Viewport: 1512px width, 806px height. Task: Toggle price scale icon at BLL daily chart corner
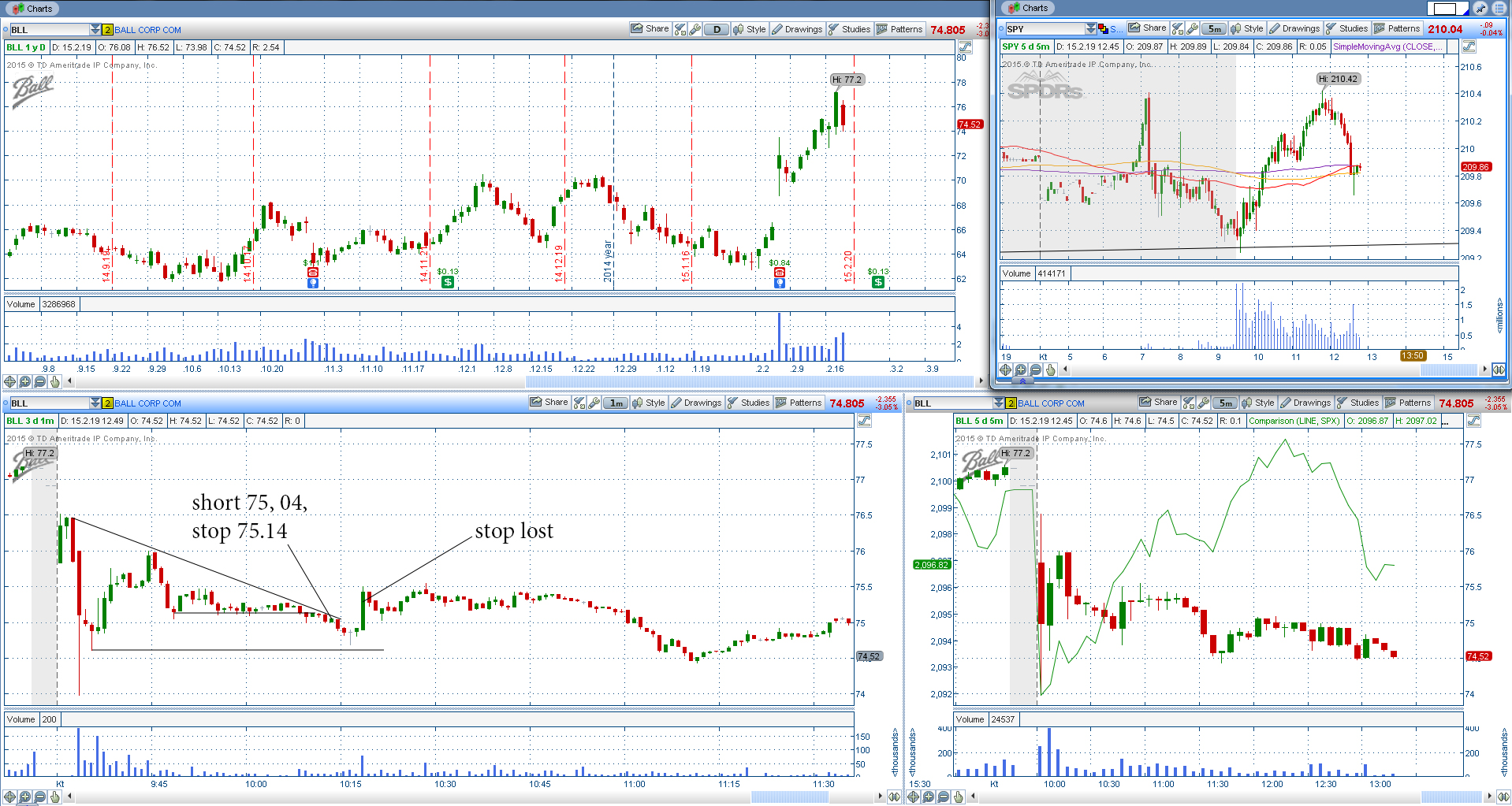tap(966, 47)
